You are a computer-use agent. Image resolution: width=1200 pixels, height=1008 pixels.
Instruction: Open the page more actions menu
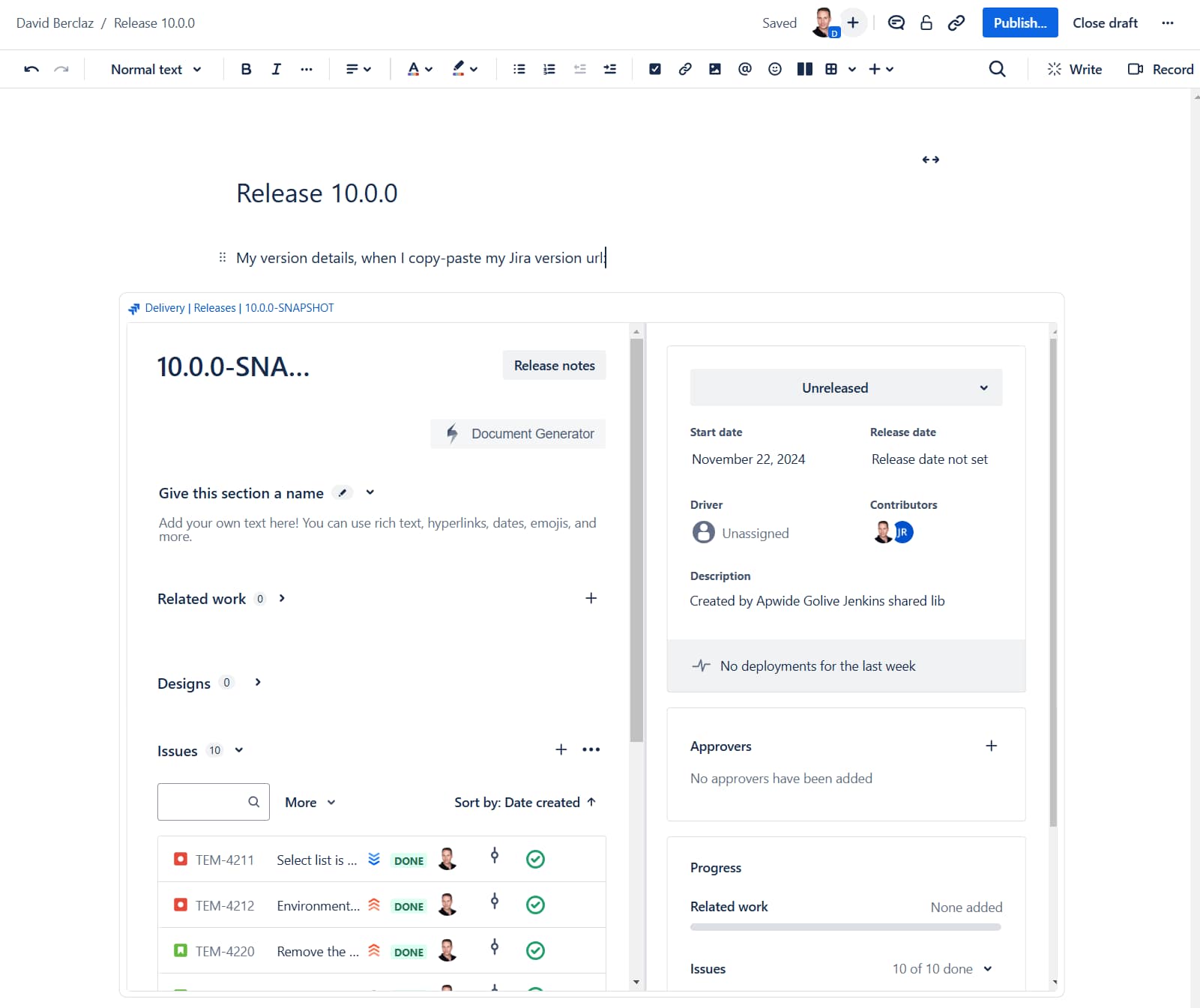[x=1167, y=23]
